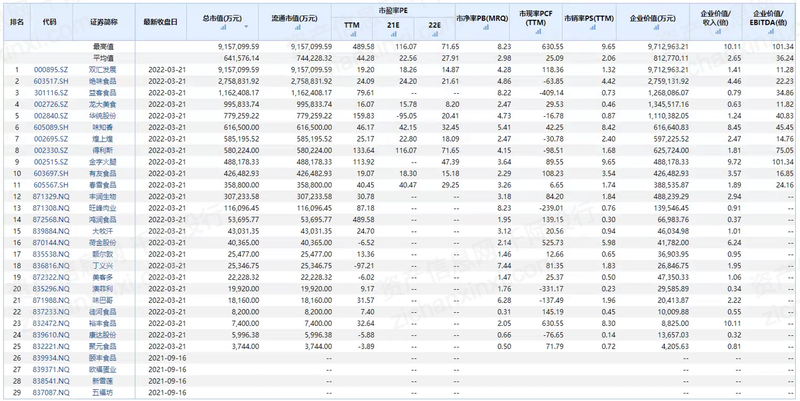This screenshot has height=401, width=800.
Task: Open stock code 832221.NQ
Action: 51,346
